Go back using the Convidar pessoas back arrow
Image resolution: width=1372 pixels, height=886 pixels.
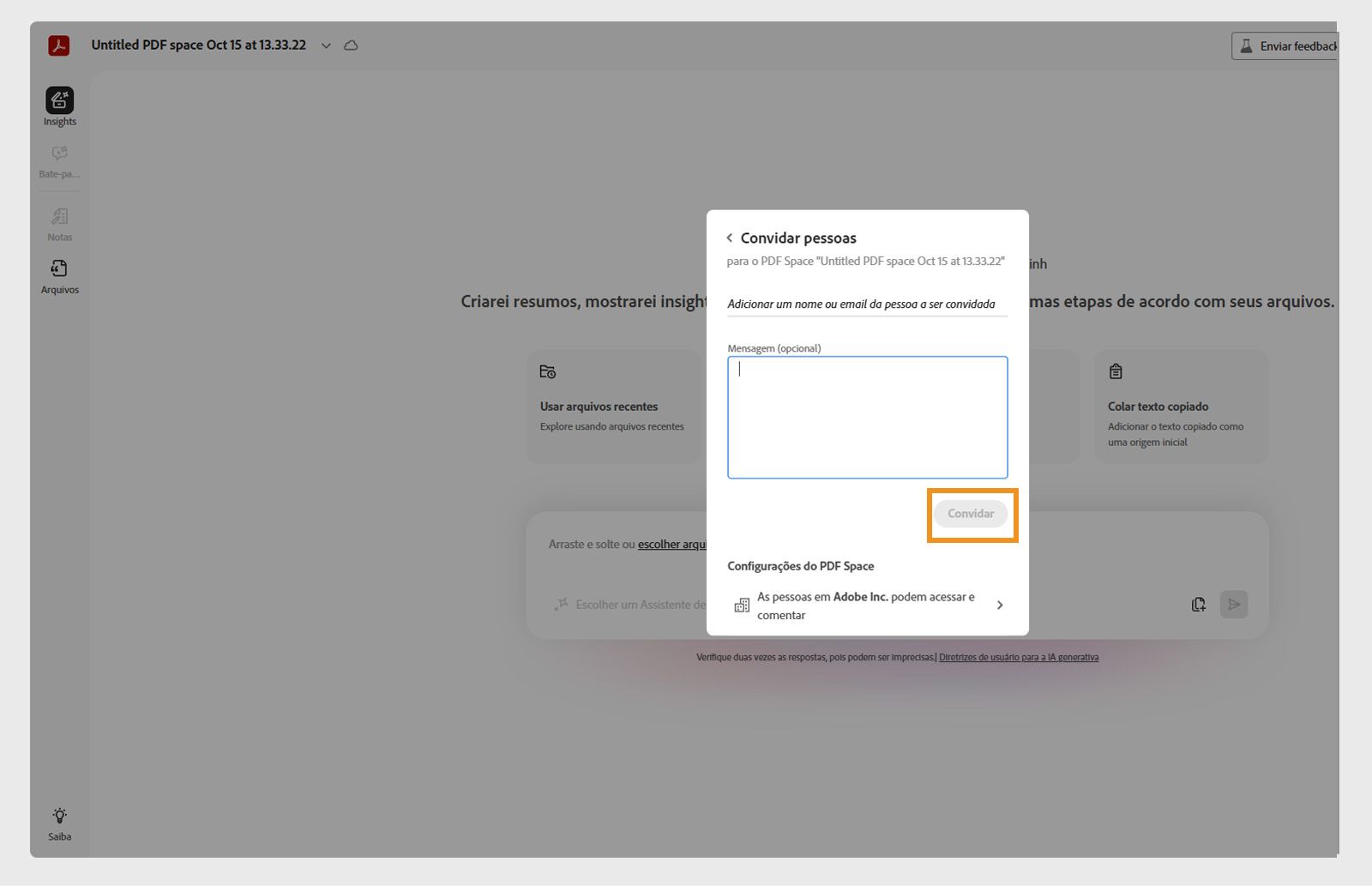point(729,238)
